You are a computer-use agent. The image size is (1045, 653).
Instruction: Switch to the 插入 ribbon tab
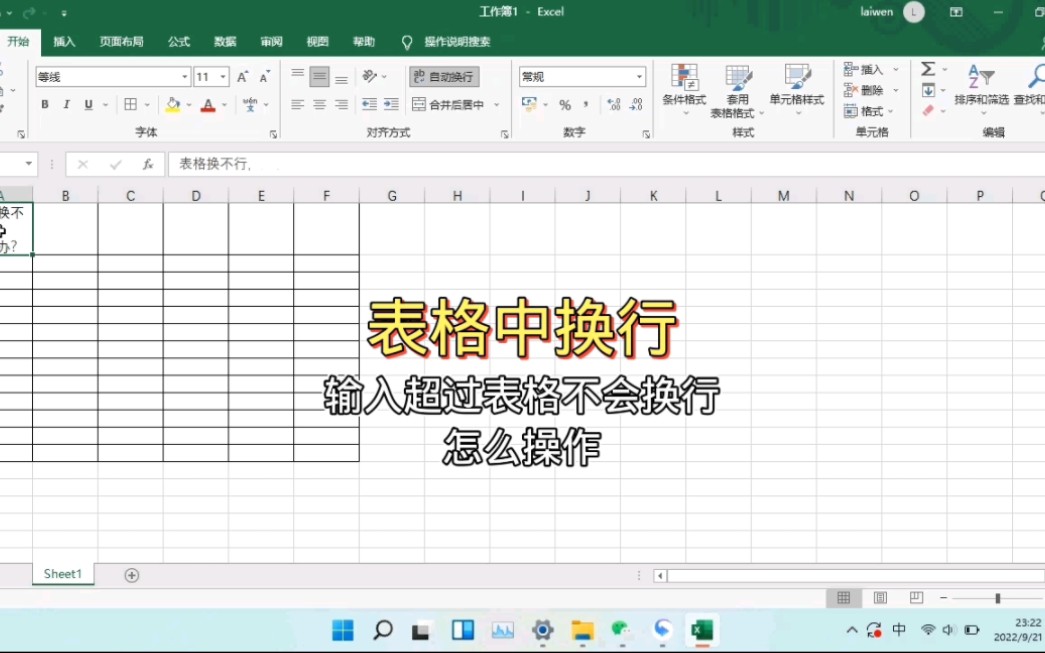63,41
